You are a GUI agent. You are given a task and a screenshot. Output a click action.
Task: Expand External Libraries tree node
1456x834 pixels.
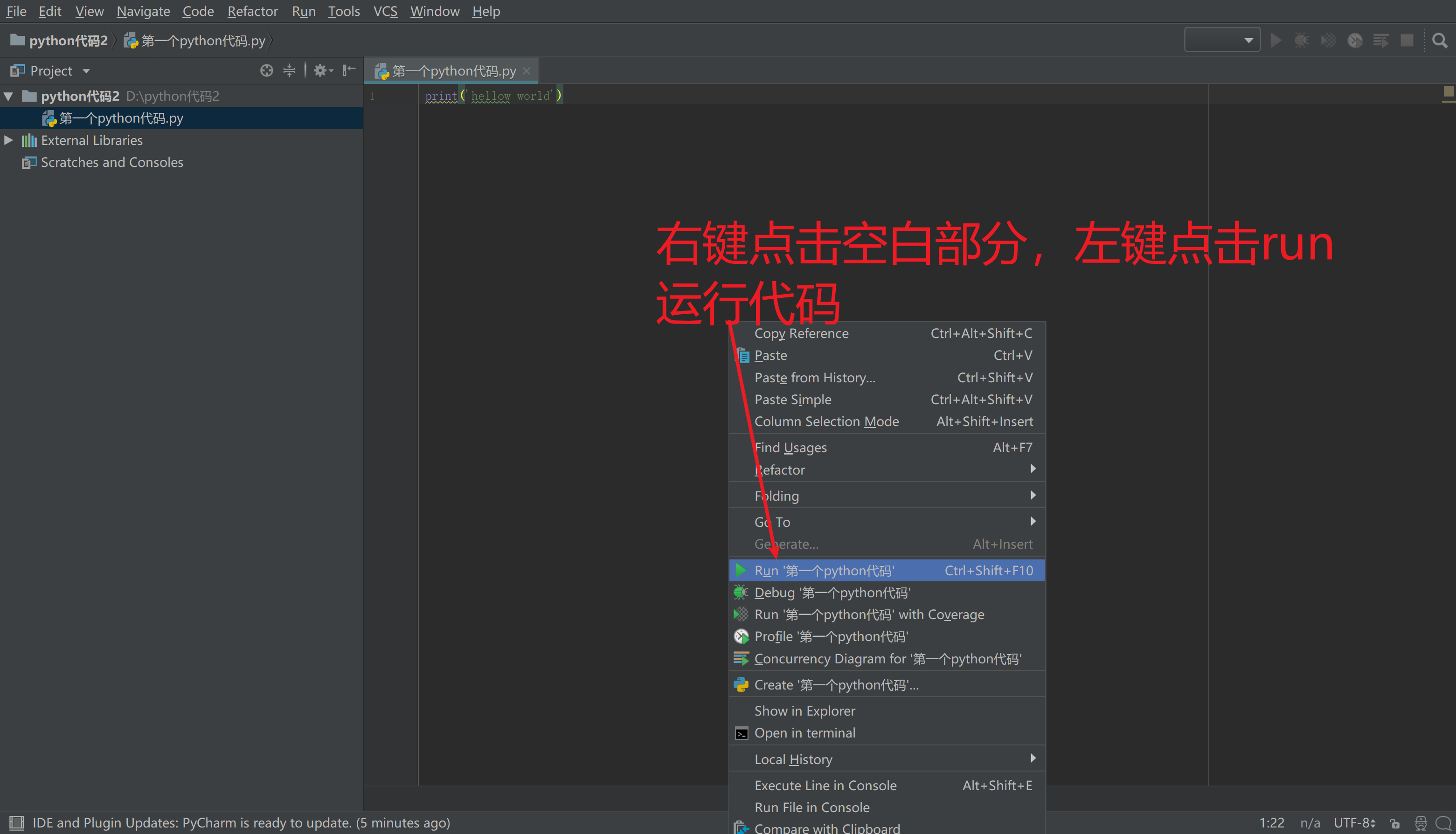(8, 140)
